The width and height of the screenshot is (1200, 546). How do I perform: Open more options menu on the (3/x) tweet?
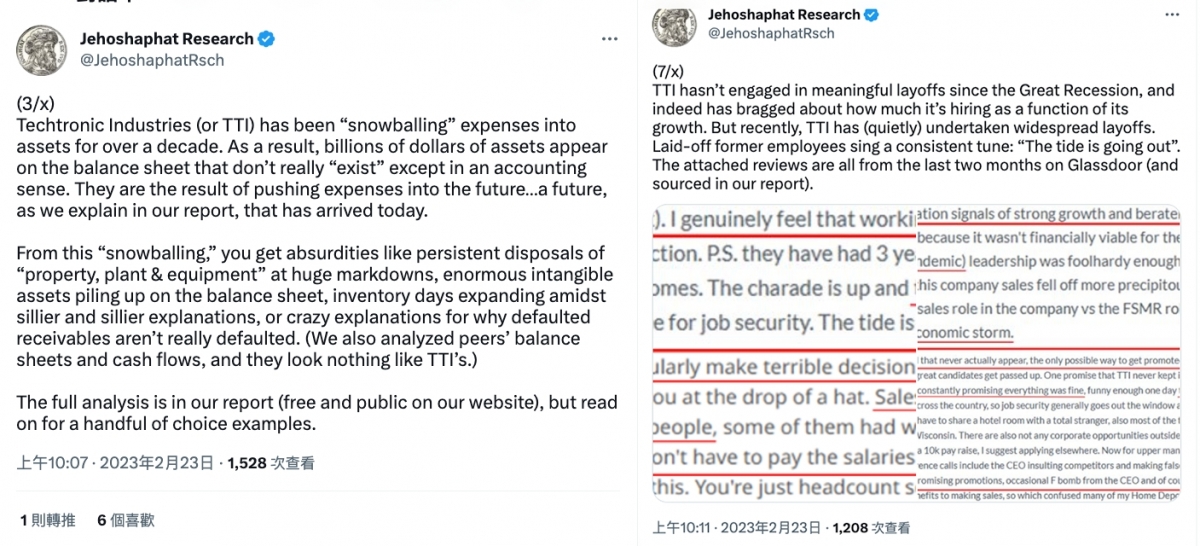(x=609, y=39)
